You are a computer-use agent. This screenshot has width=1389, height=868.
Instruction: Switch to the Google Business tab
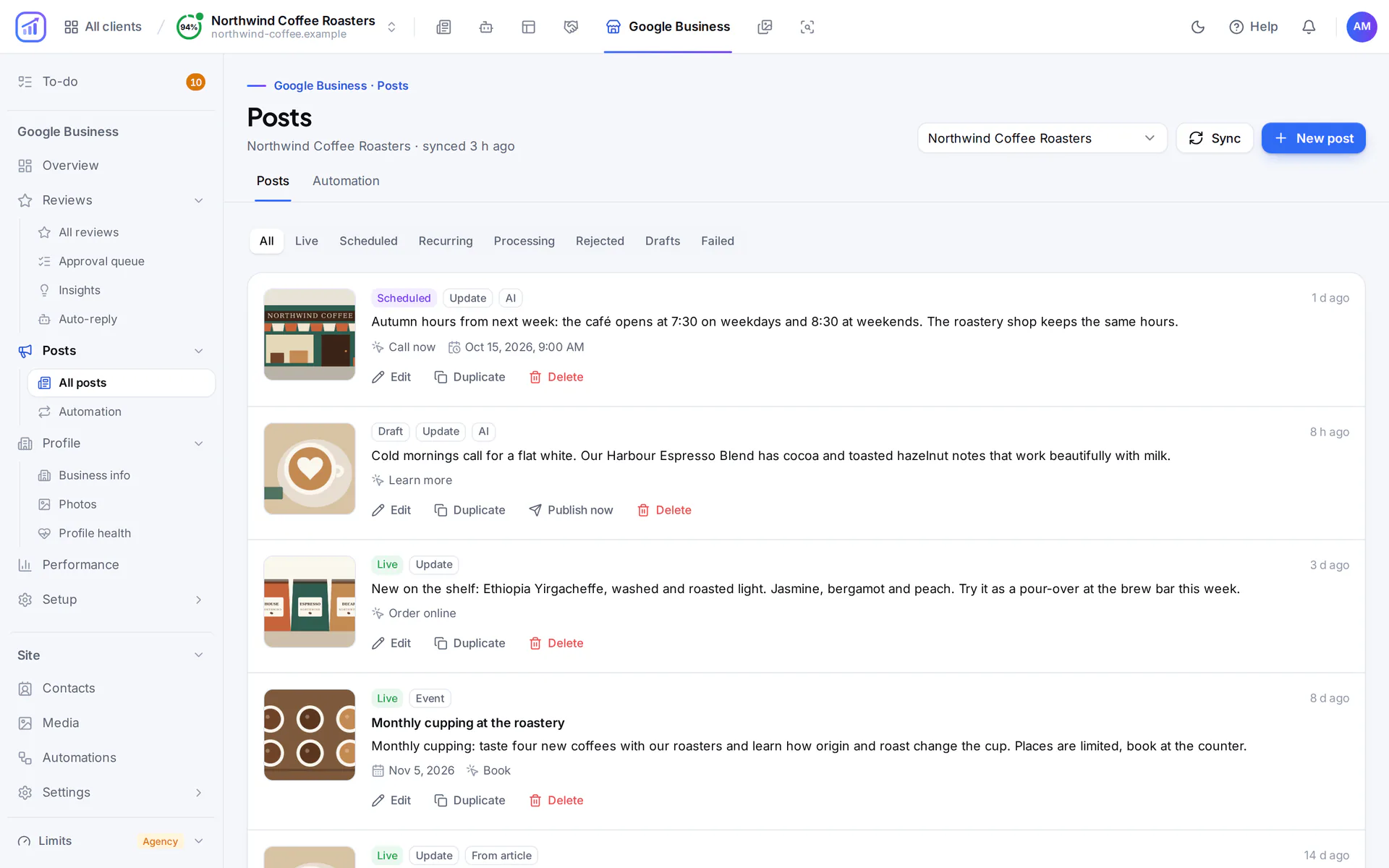pos(668,27)
